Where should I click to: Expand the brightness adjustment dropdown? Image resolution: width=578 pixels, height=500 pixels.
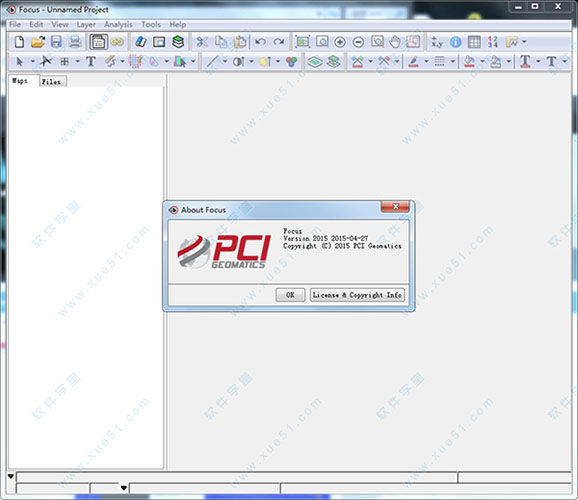278,61
